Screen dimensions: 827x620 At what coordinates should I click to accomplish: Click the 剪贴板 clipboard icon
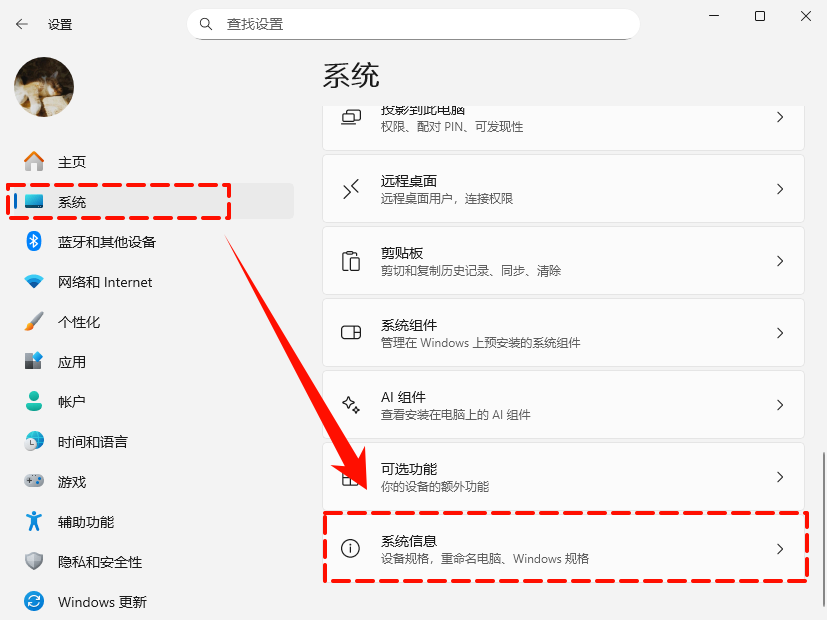click(x=351, y=261)
